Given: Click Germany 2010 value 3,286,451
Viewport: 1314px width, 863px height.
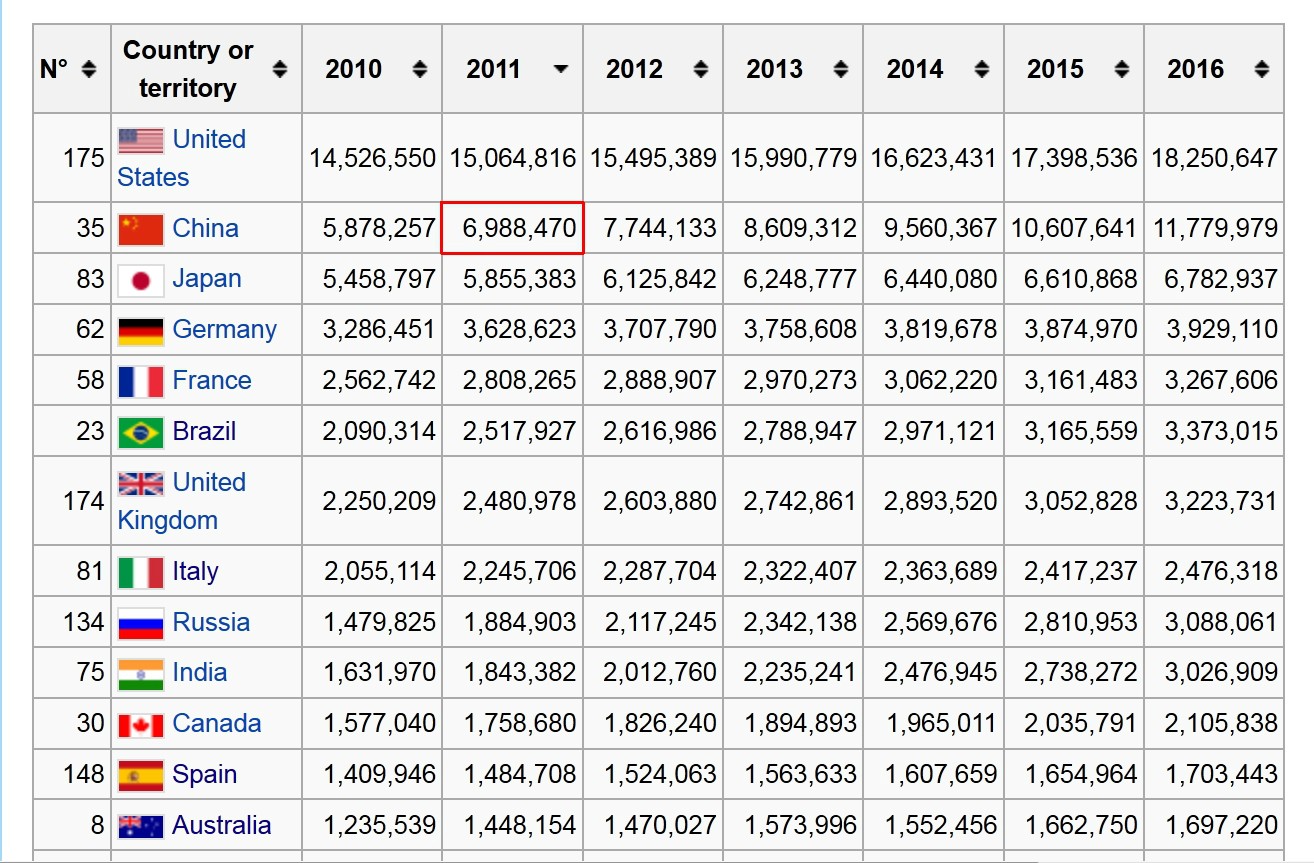Looking at the screenshot, I should [379, 330].
